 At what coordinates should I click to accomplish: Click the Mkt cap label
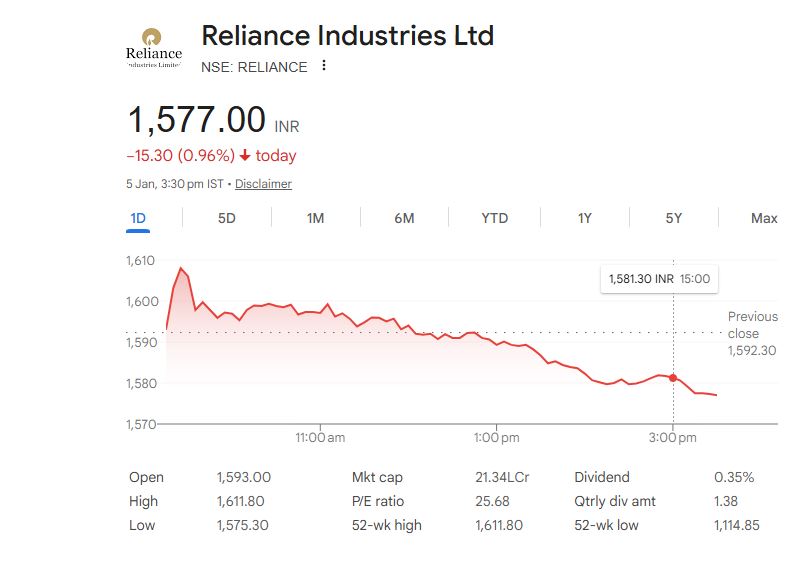pos(377,477)
